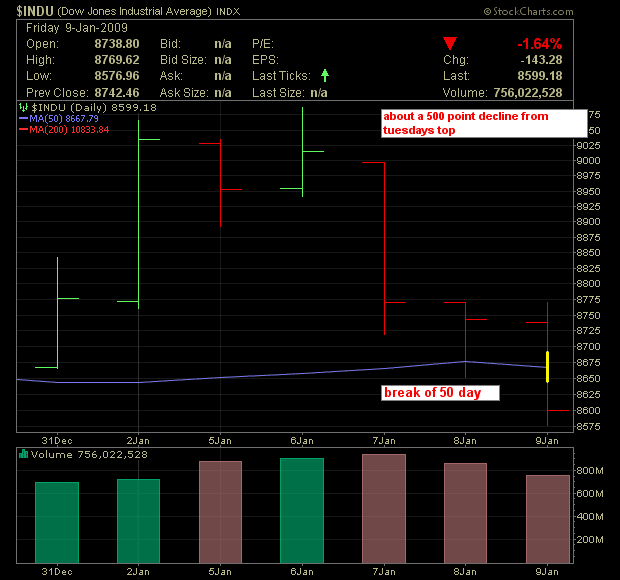Click the 8Jan red price bar
This screenshot has height=580, width=620.
coord(465,339)
